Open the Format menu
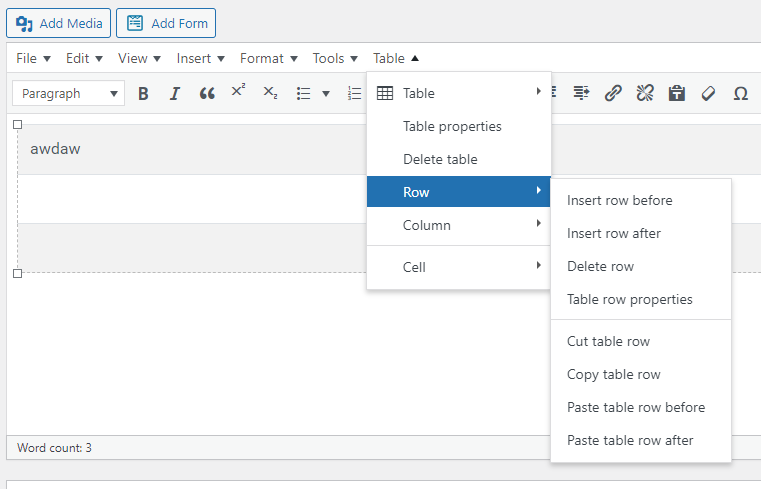761x489 pixels. pyautogui.click(x=268, y=58)
